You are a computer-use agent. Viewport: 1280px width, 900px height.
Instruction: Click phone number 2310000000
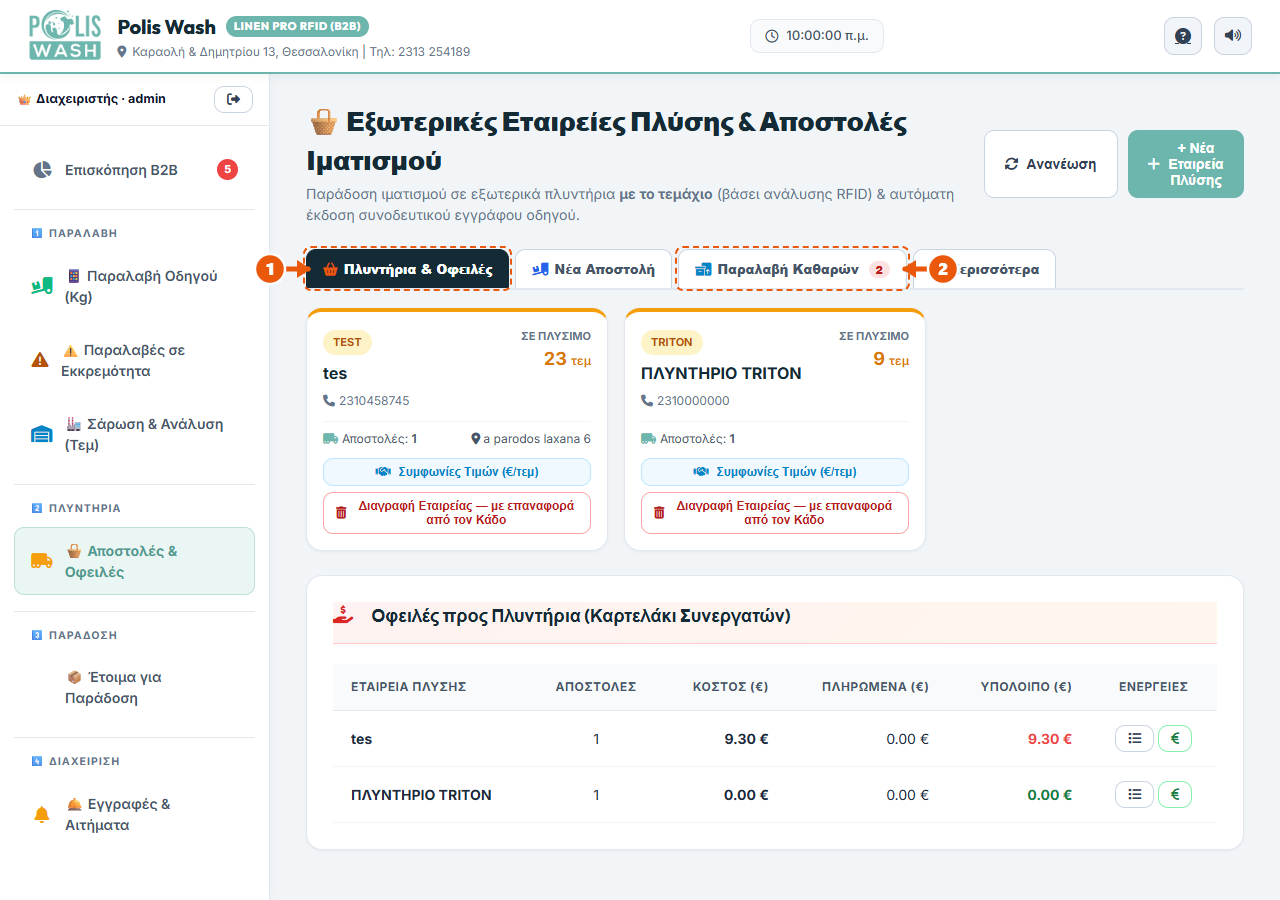pos(693,401)
